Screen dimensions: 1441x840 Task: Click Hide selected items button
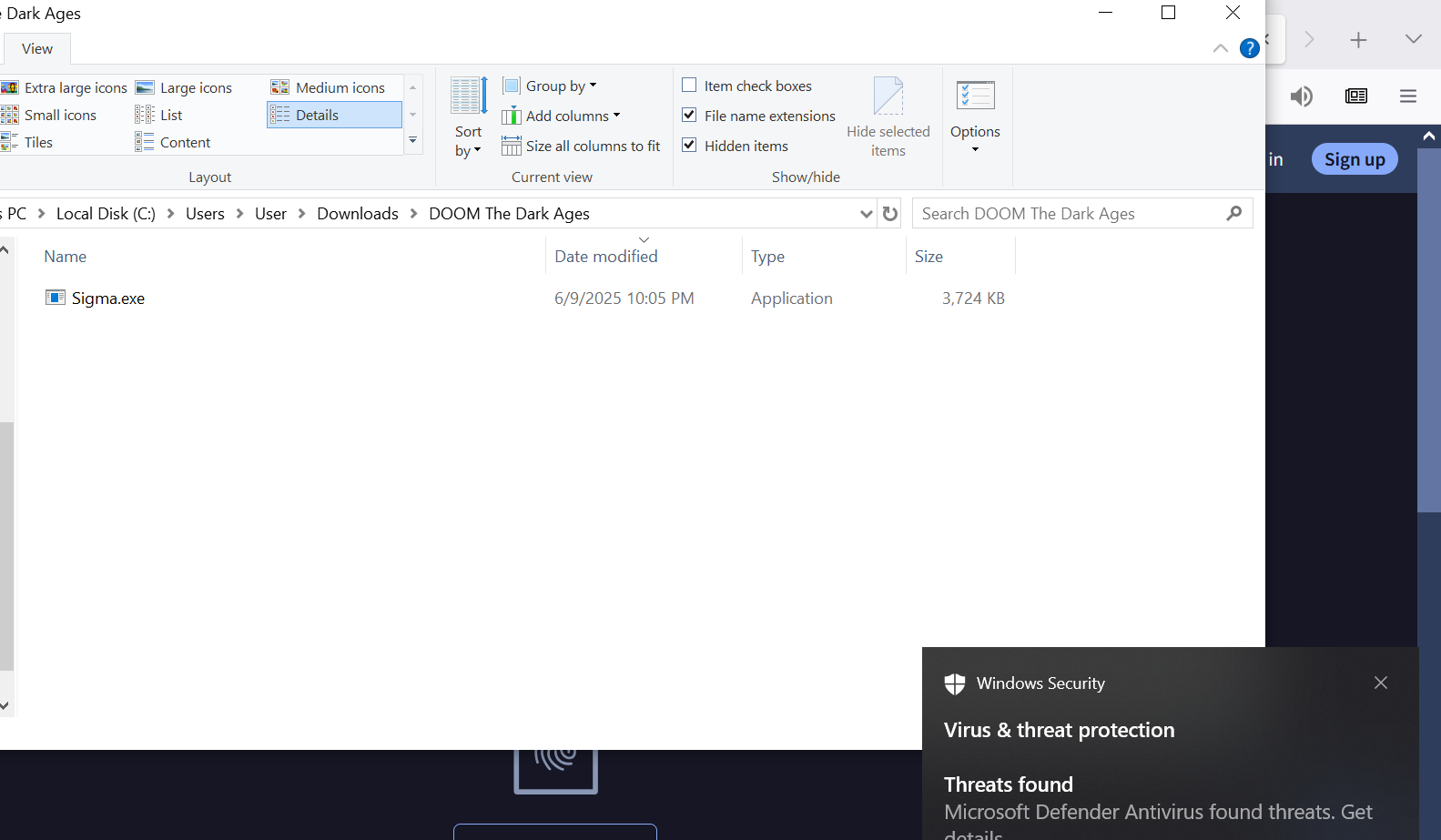pyautogui.click(x=888, y=118)
